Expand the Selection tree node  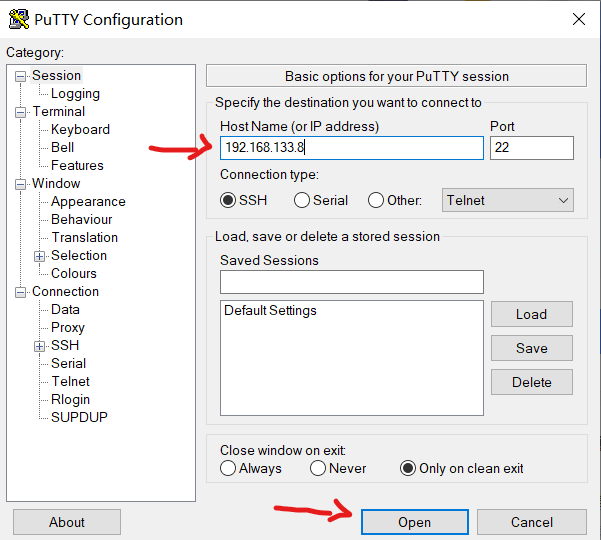[39, 256]
